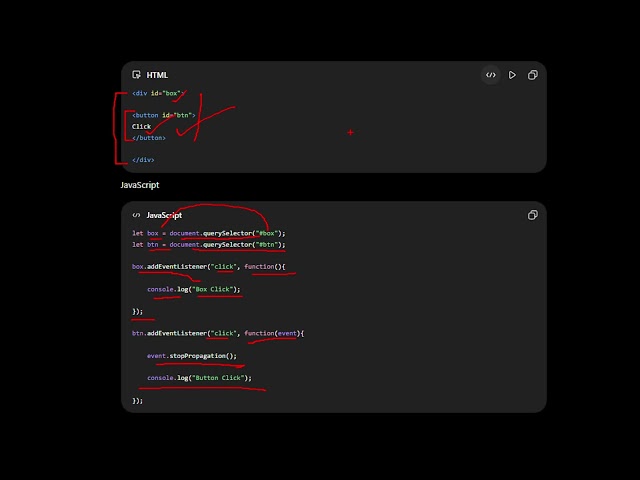The image size is (640, 480).
Task: Run the HTML code snippet
Action: pyautogui.click(x=512, y=75)
